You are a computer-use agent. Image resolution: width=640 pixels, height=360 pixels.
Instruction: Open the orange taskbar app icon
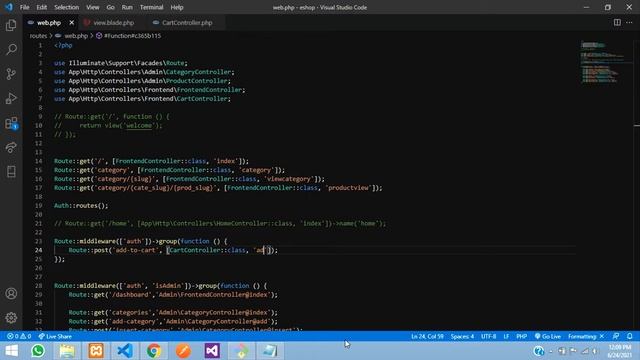(183, 351)
